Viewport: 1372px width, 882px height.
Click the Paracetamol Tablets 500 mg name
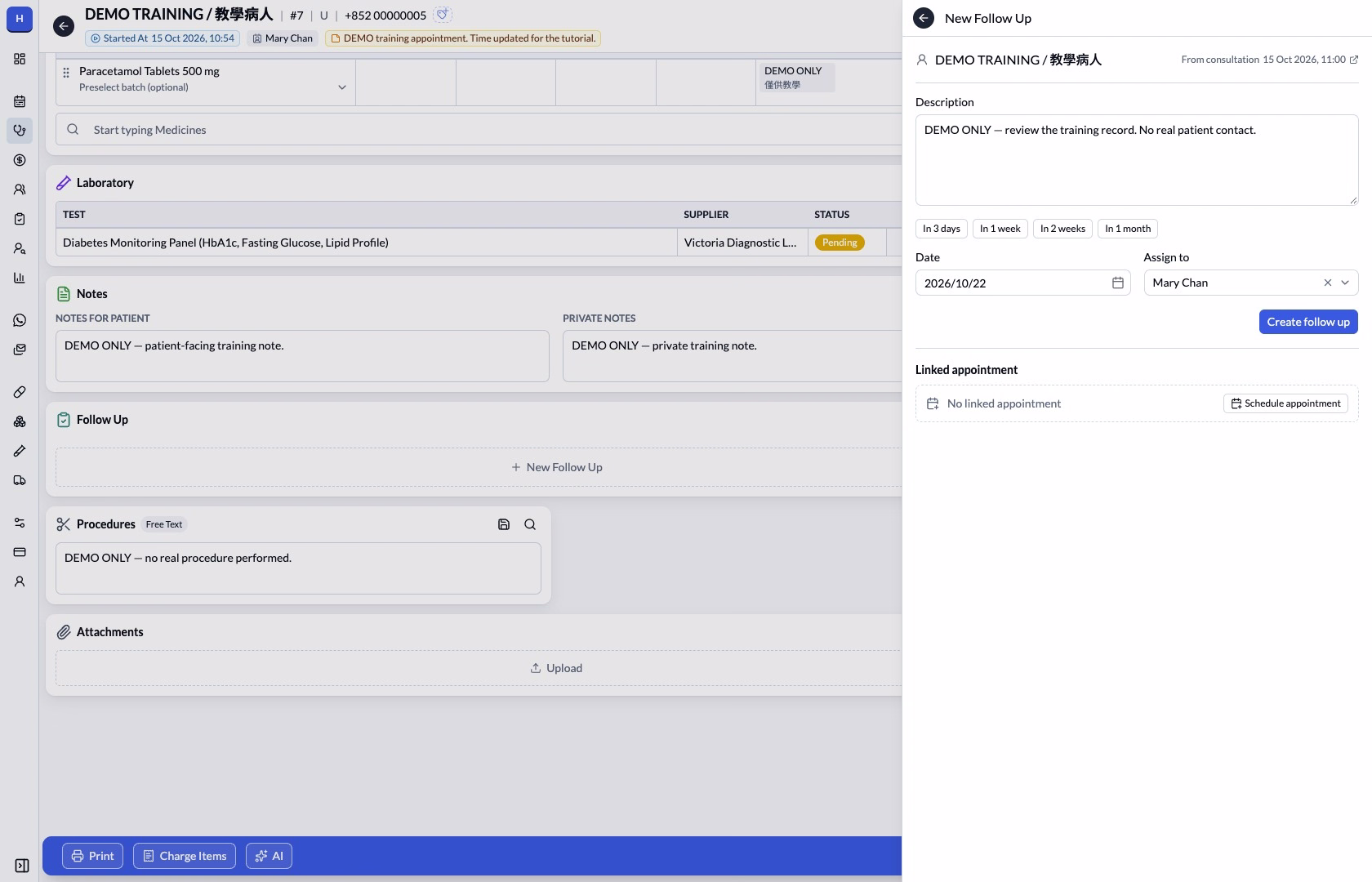[149, 71]
